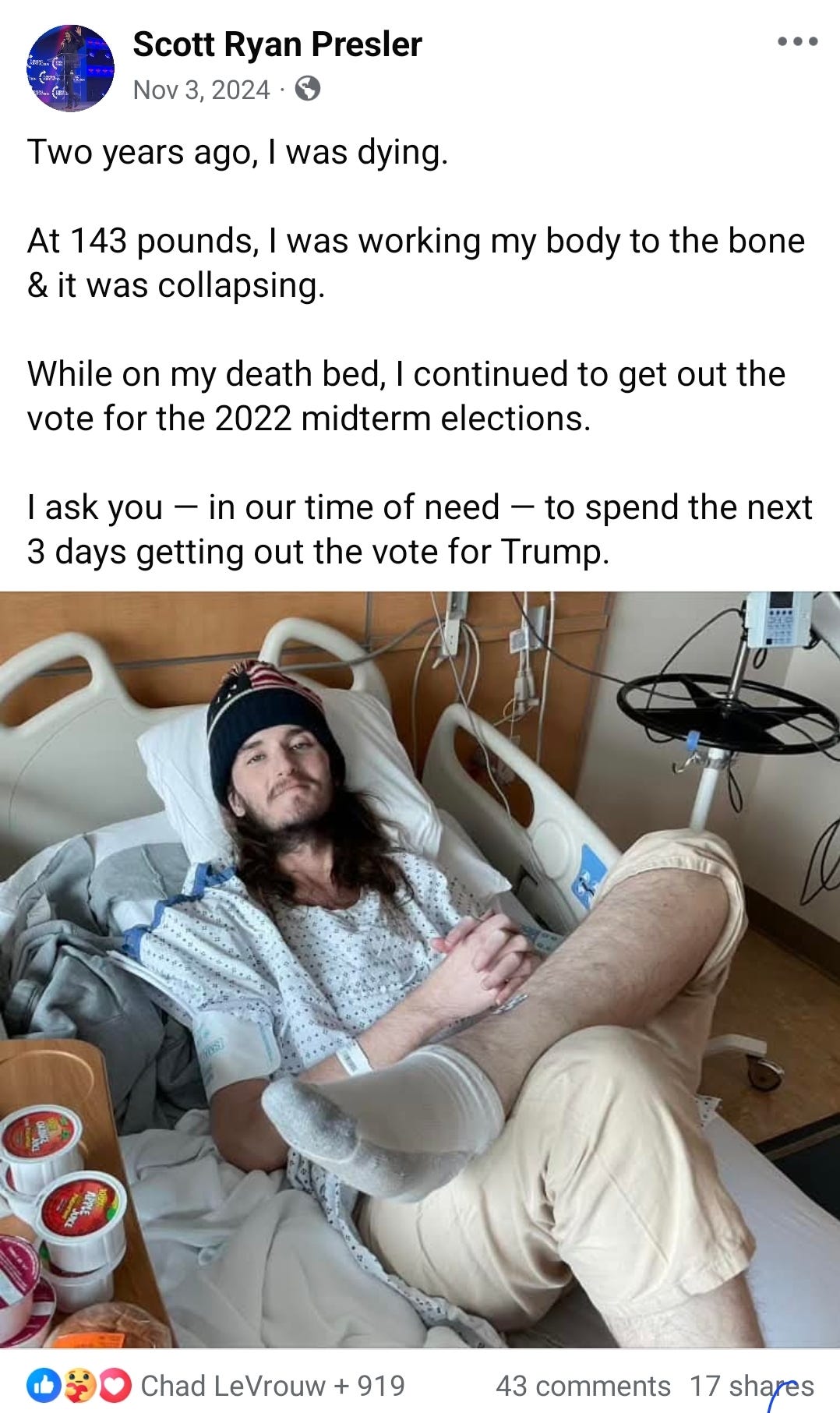Viewport: 840px width, 1413px height.
Task: Click the "Two years ago, I was dying" line
Action: tap(238, 152)
